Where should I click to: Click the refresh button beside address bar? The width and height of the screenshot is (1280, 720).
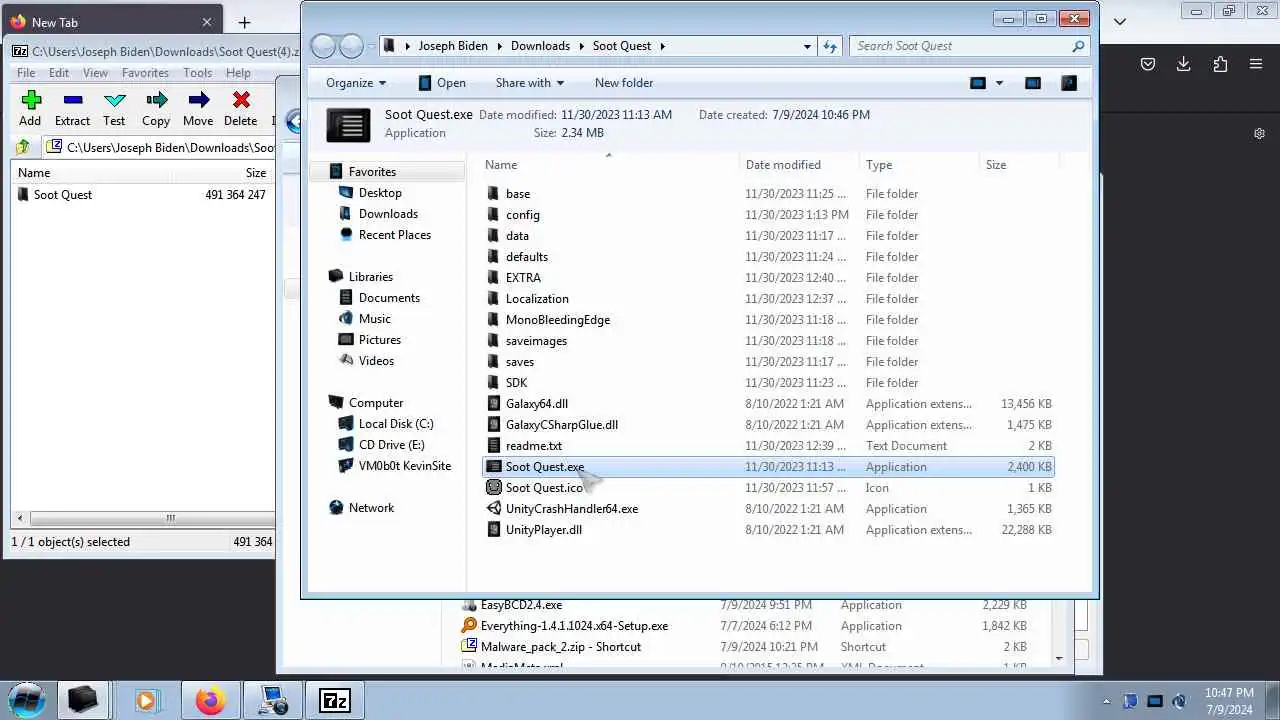[830, 46]
